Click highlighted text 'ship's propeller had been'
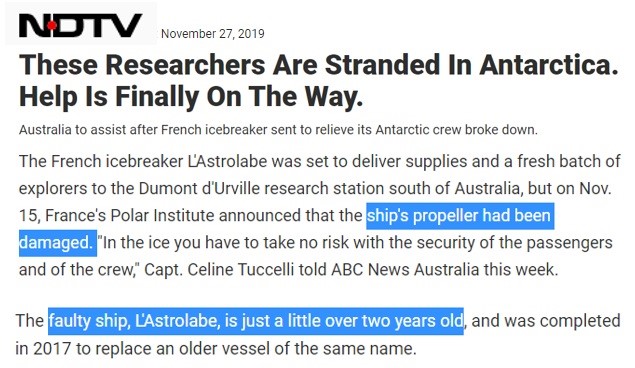The image size is (635, 368). coord(460,215)
